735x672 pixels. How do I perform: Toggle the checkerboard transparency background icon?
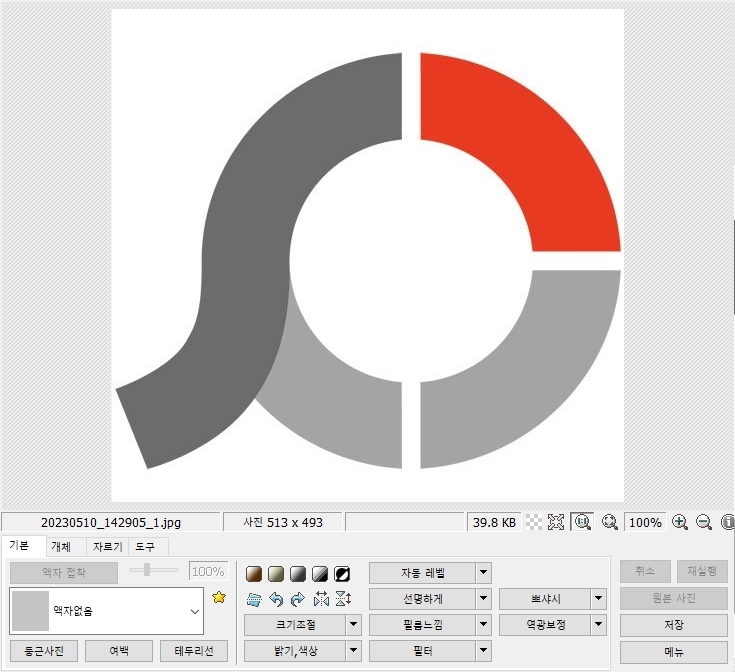534,522
